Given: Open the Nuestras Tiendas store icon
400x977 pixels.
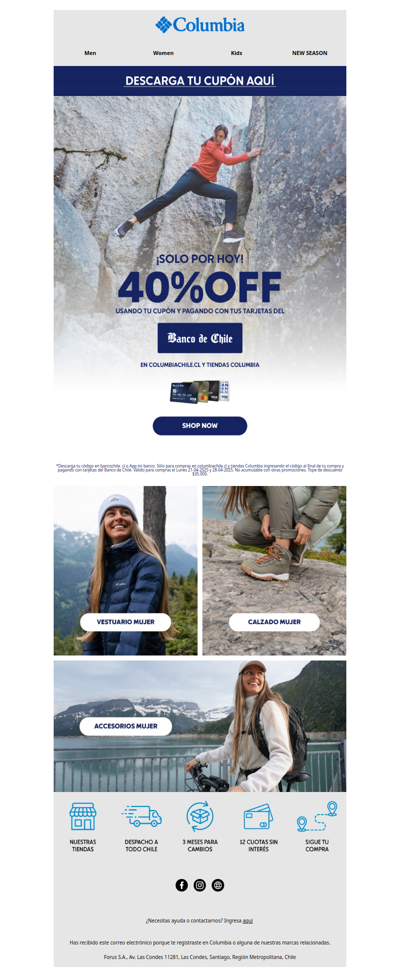Looking at the screenshot, I should tap(82, 816).
